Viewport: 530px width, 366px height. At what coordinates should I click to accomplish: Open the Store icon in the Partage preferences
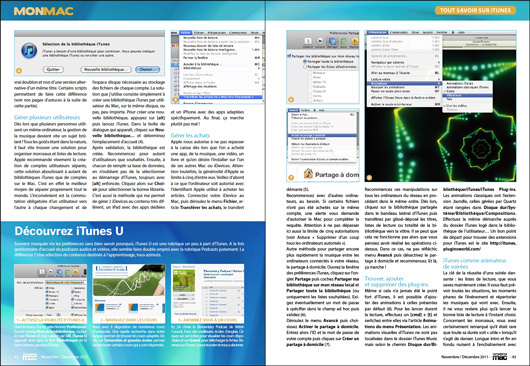click(x=343, y=42)
